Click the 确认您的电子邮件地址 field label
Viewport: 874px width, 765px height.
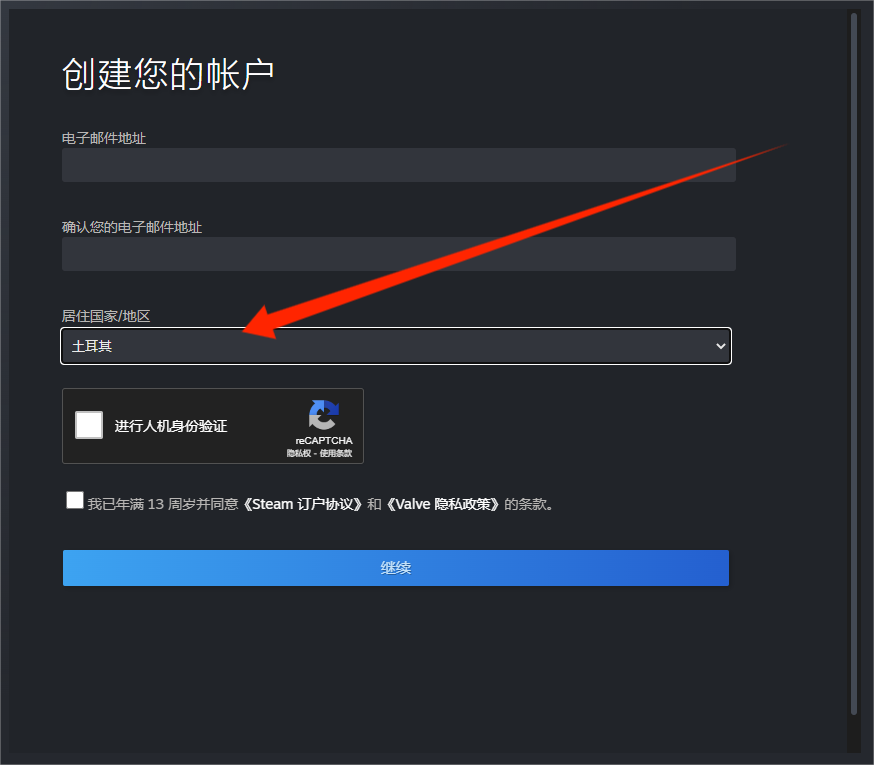[132, 227]
